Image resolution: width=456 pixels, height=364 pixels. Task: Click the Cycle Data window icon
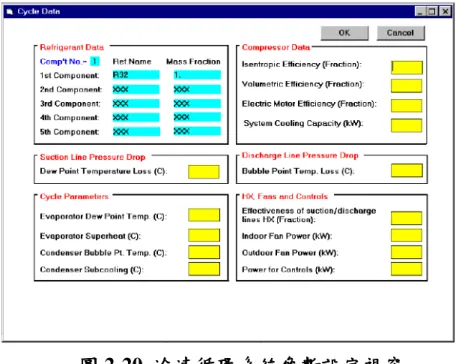point(10,12)
